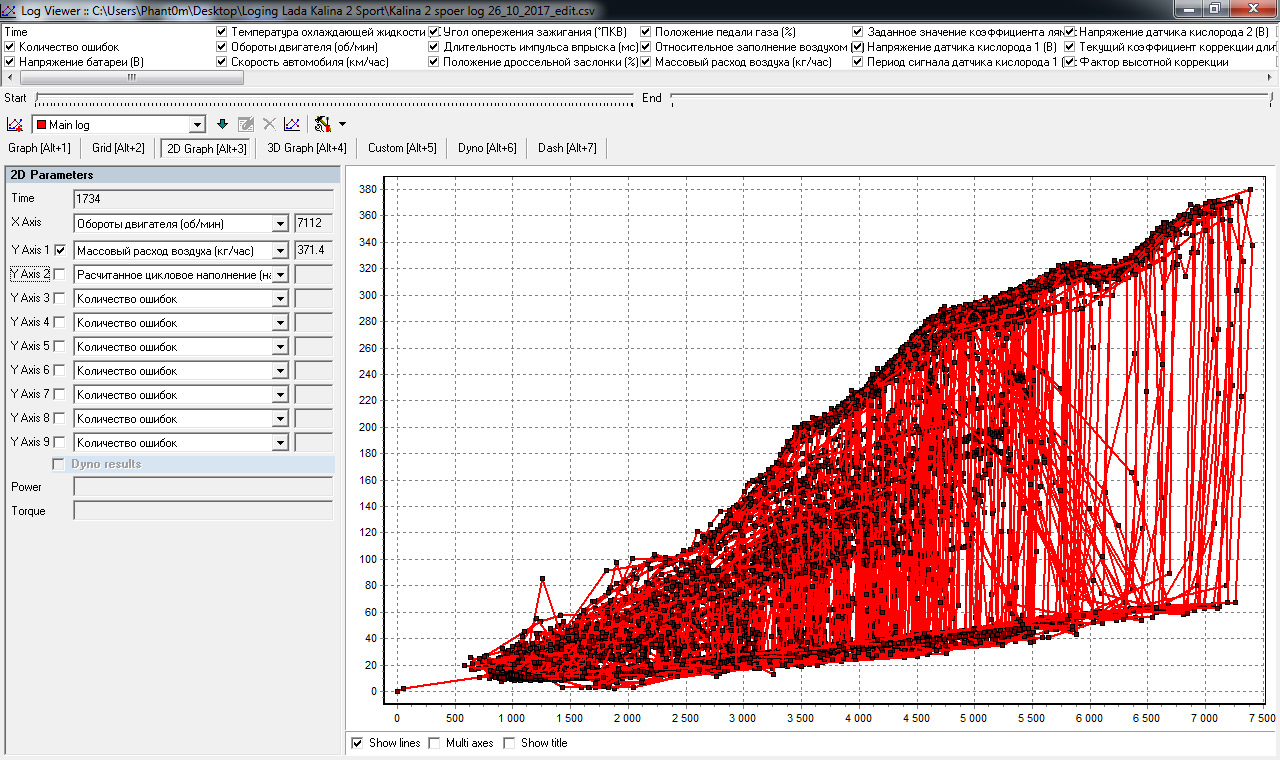Viewport: 1280px width, 760px height.
Task: Click the gray X delete log icon
Action: pos(269,124)
